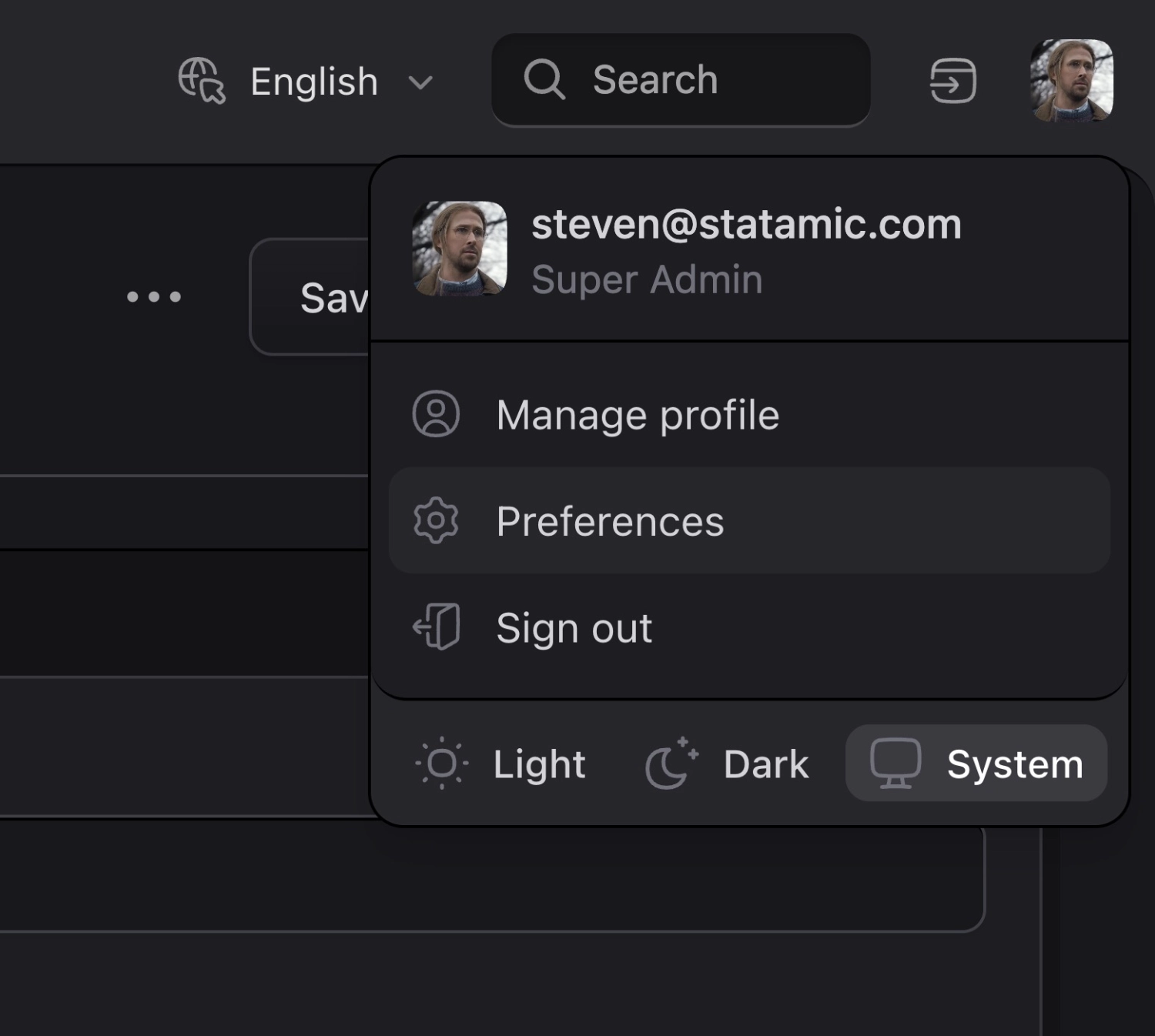
Task: Open the three-dot more actions menu
Action: click(x=154, y=297)
